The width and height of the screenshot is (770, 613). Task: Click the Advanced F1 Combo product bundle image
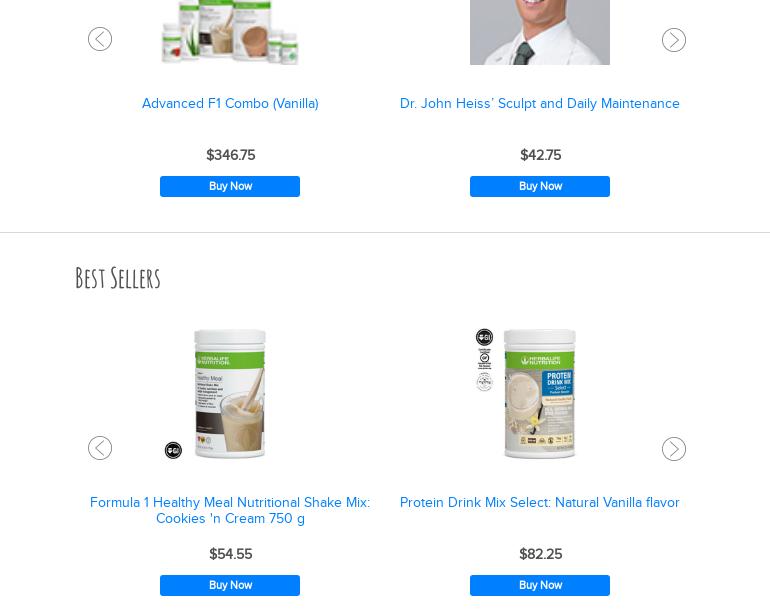[x=230, y=32]
